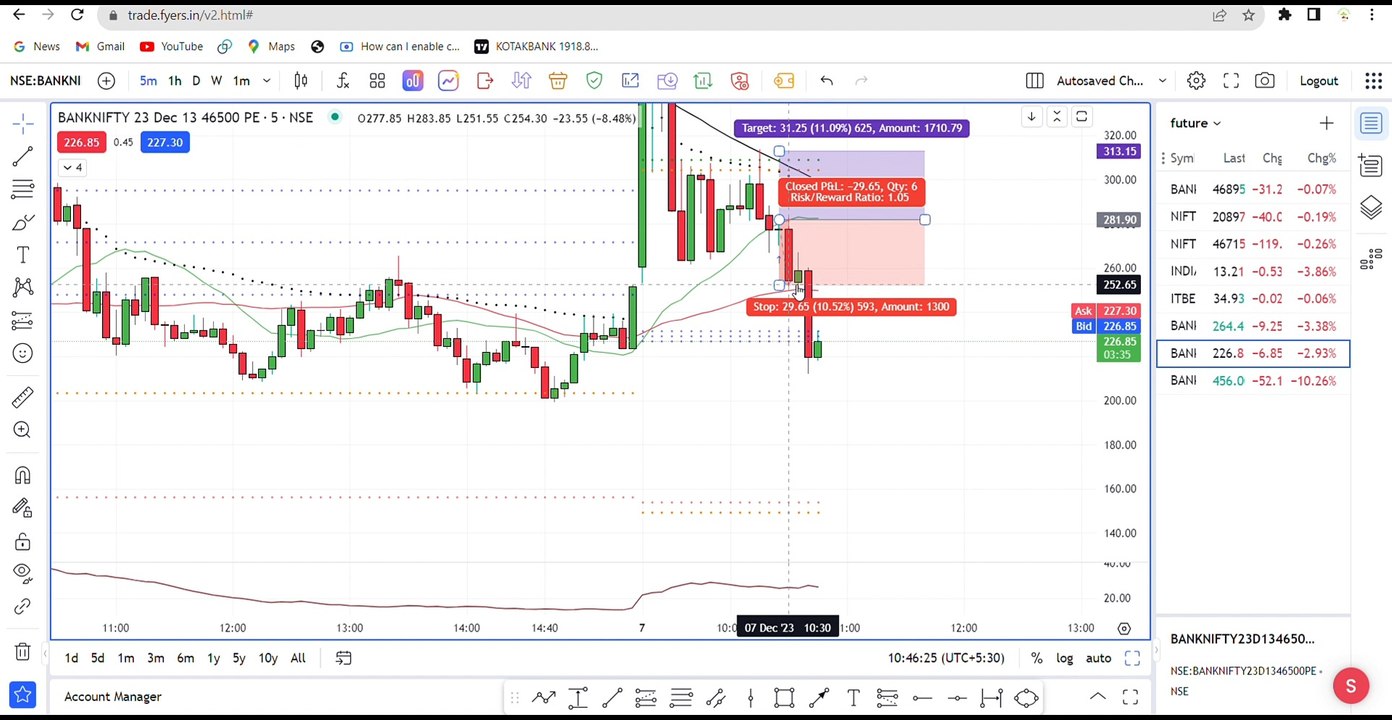Image resolution: width=1392 pixels, height=720 pixels.
Task: Click the blue 227.30 buy price button
Action: tap(165, 142)
